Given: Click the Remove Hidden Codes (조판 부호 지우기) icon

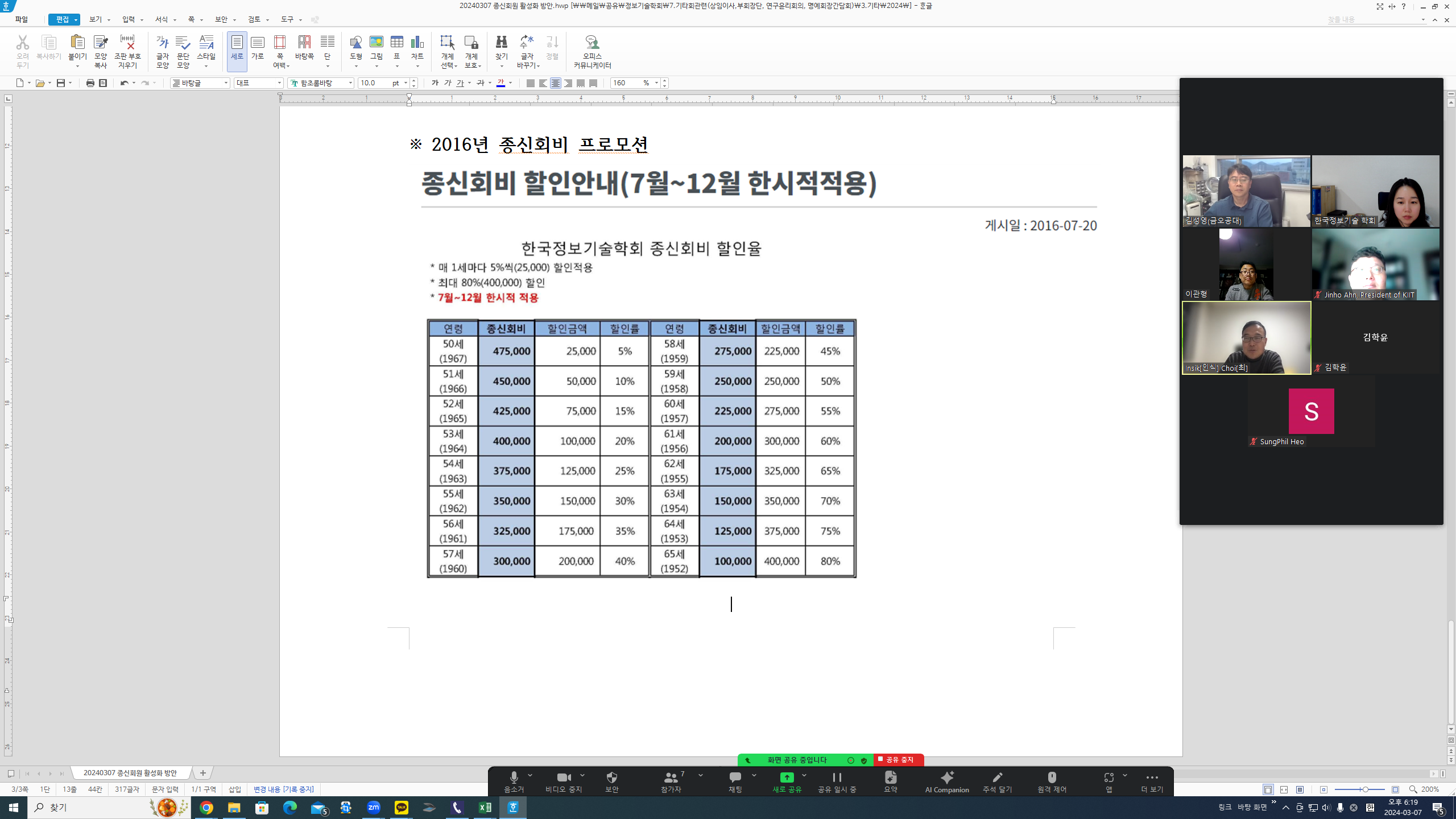Looking at the screenshot, I should point(127,42).
